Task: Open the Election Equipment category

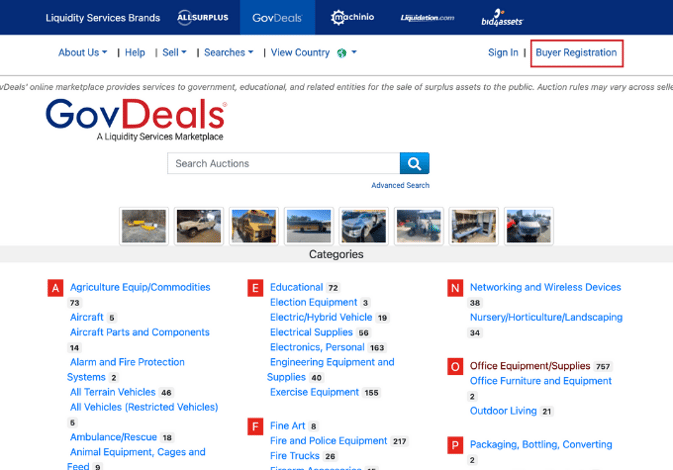Action: [x=313, y=302]
